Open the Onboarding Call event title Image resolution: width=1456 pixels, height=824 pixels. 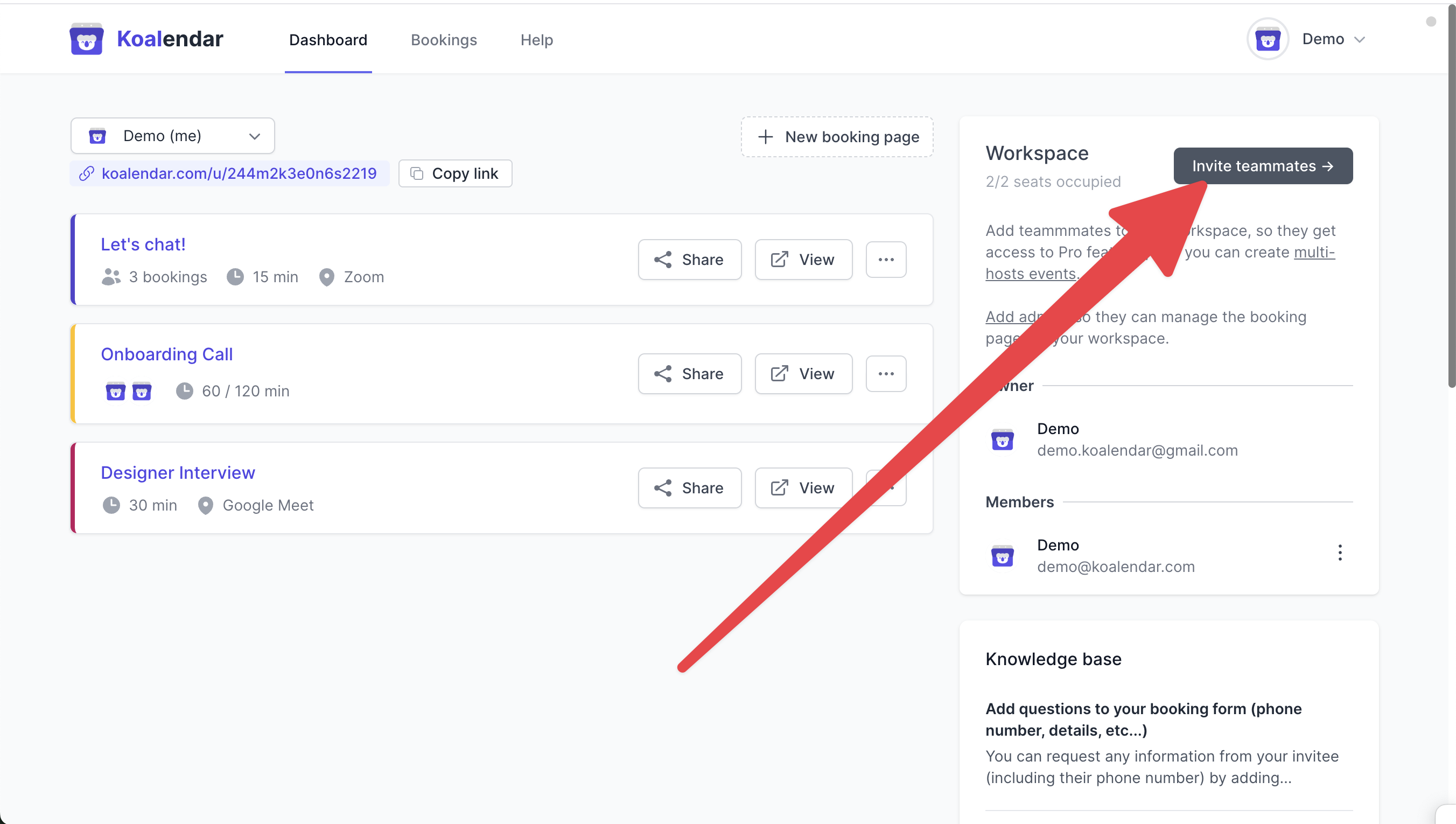[167, 354]
